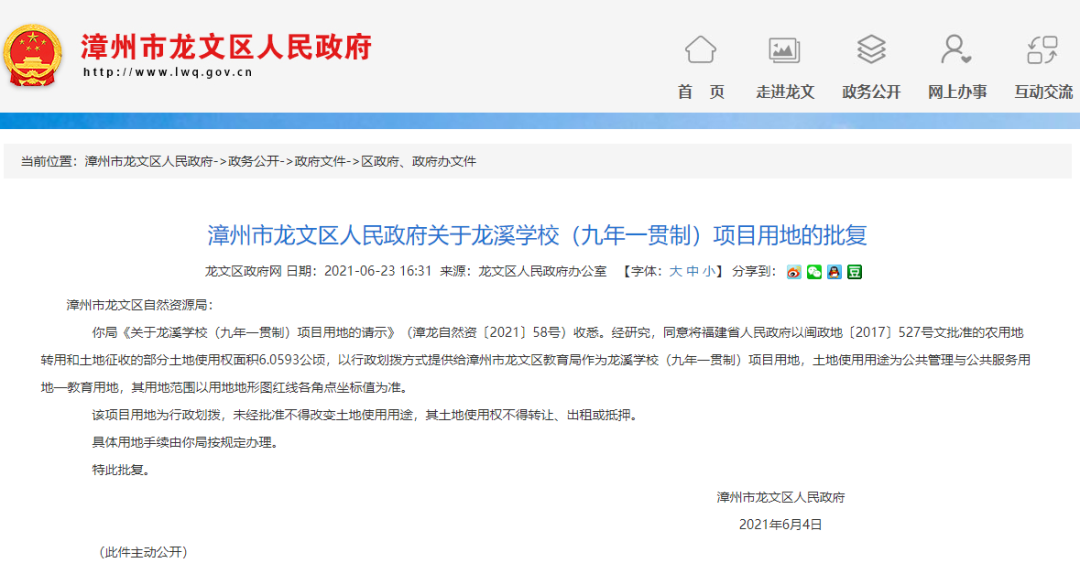
Task: Open the 网上办事 text label in navigation
Action: (x=956, y=92)
